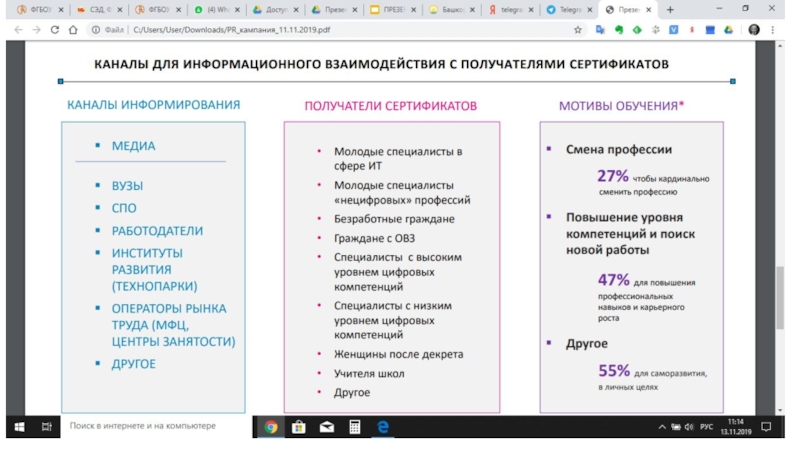
Task: Open the volume control in system tray
Action: pyautogui.click(x=689, y=427)
